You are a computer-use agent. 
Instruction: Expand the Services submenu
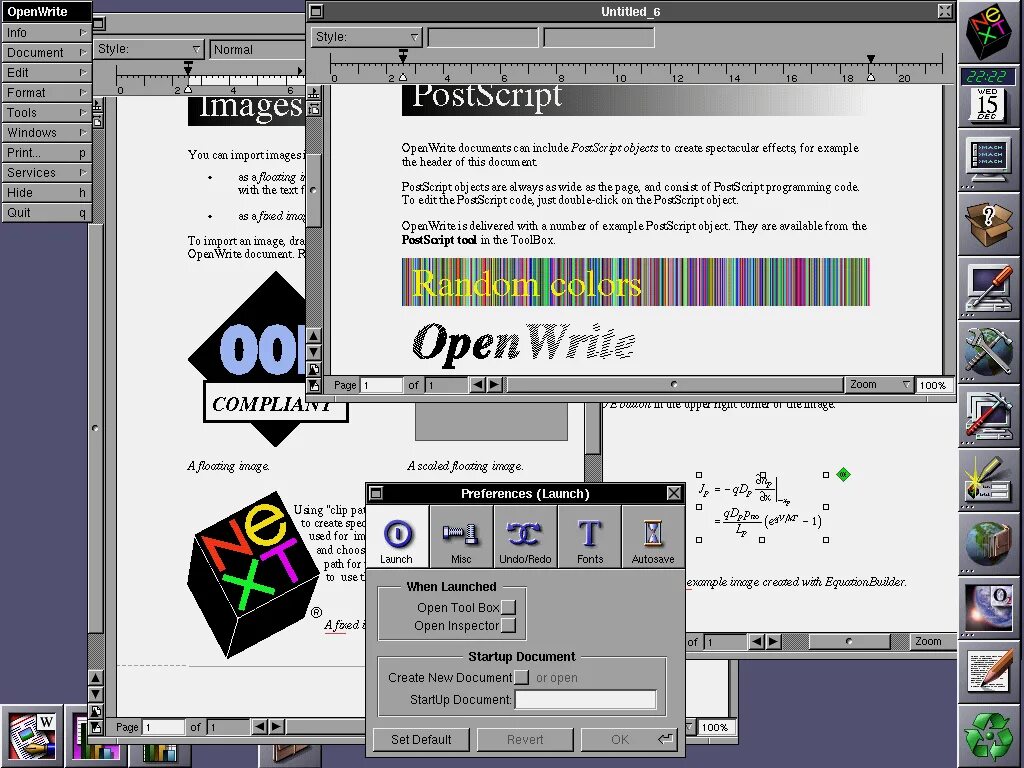(x=46, y=172)
